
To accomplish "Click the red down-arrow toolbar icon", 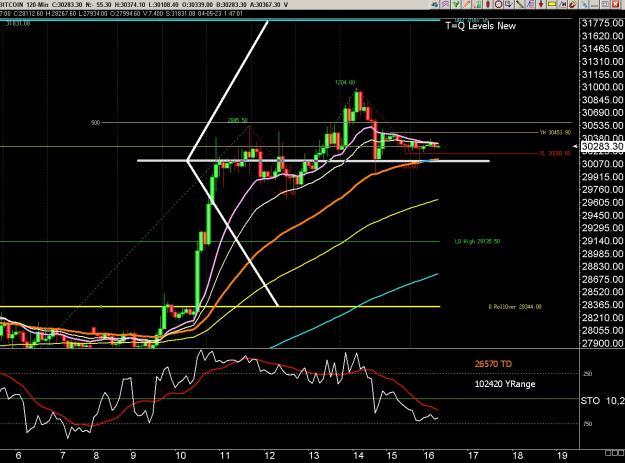I will [x=541, y=4].
